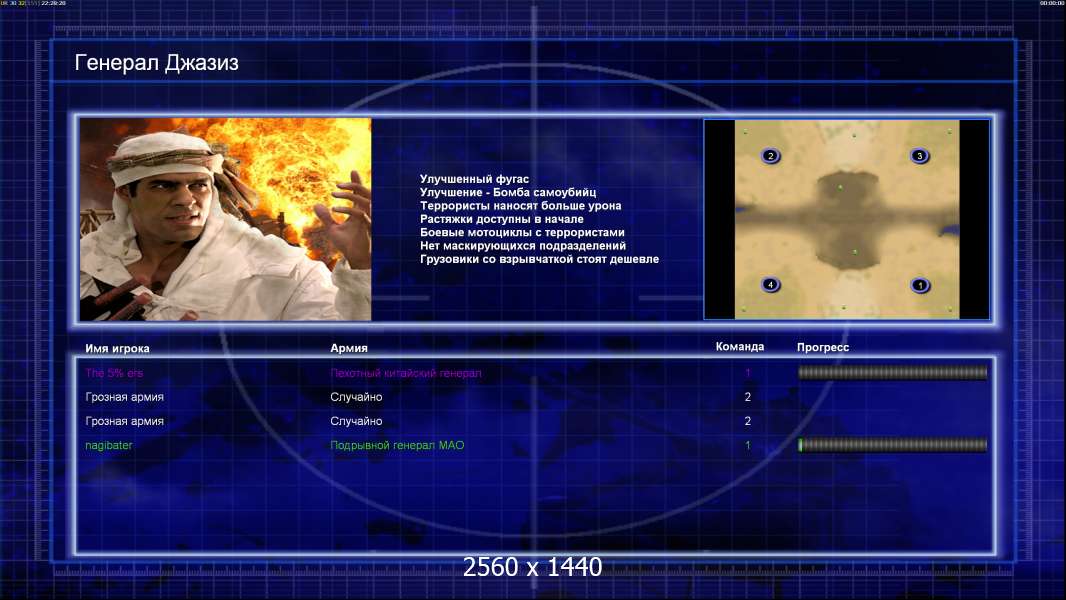The height and width of the screenshot is (600, 1066).
Task: Select player 'nagibater'
Action: 109,445
